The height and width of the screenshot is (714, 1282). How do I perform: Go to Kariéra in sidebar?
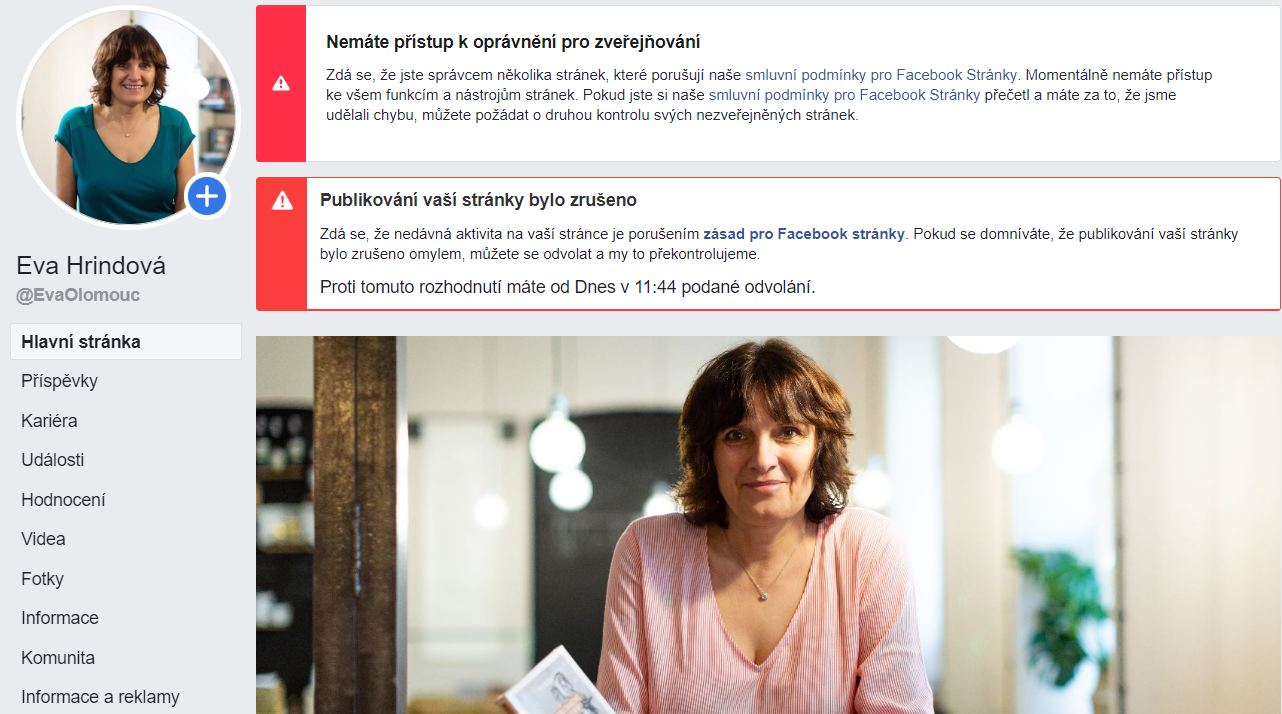pos(49,421)
